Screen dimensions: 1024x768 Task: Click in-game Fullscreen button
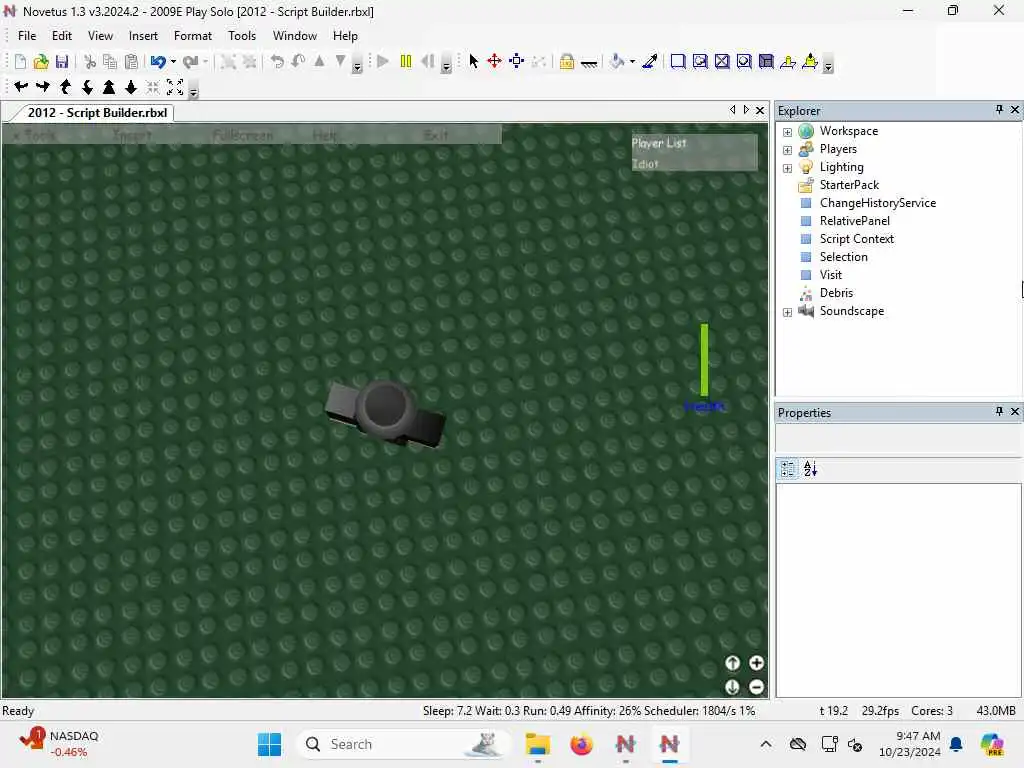[x=243, y=135]
